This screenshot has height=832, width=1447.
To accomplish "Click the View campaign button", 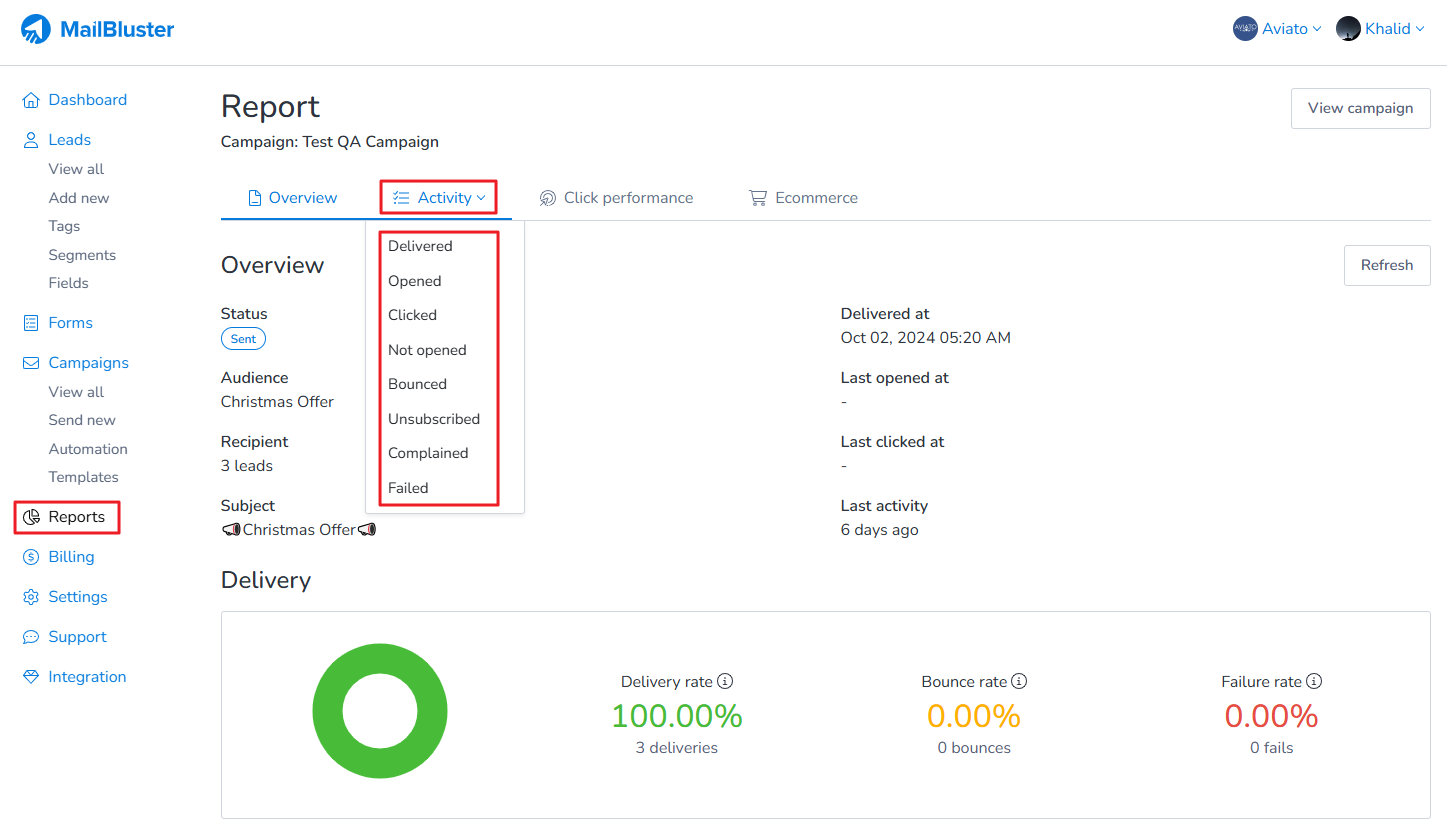I will [x=1360, y=108].
